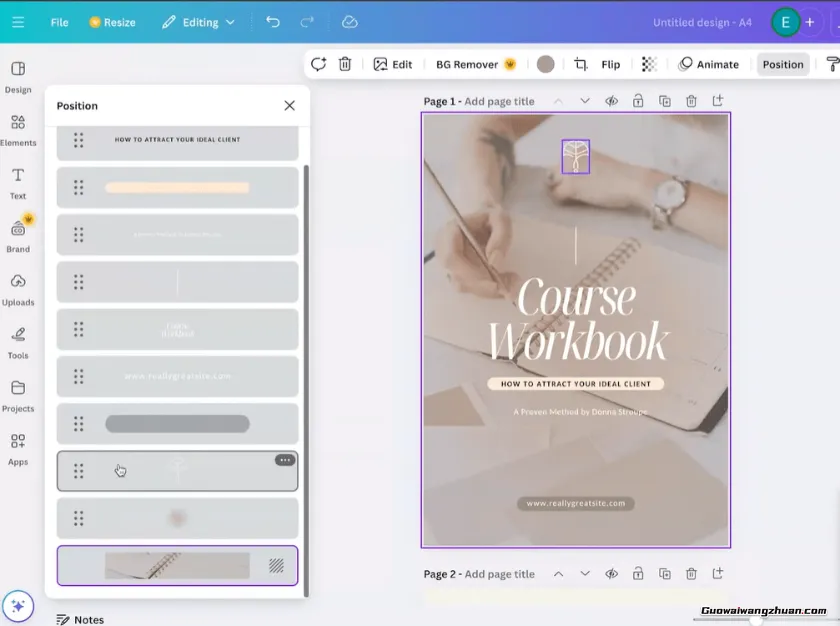Click the crop icon in toolbar
Screen dimensions: 840x626
581,64
